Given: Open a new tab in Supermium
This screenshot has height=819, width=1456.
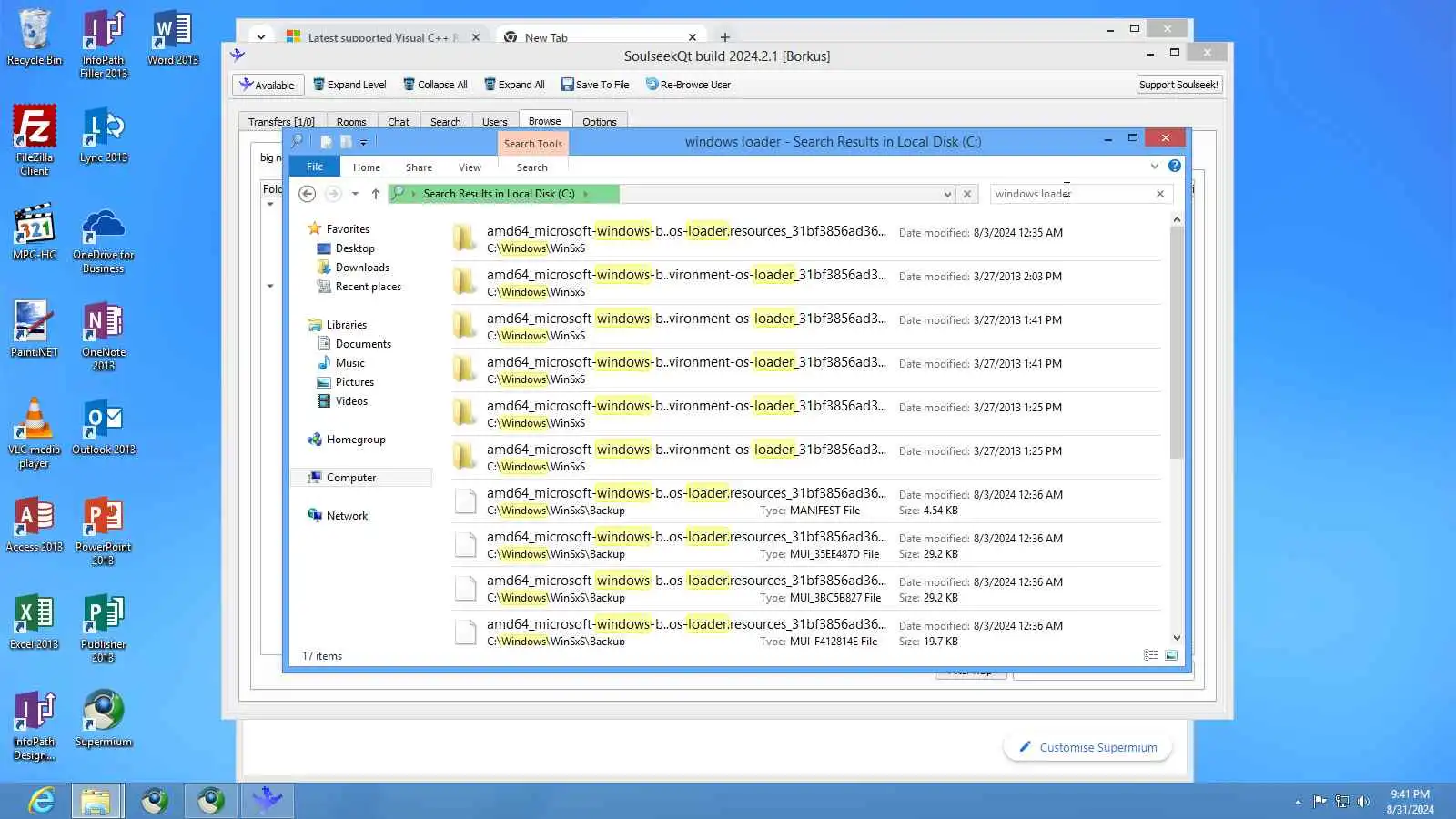Looking at the screenshot, I should pyautogui.click(x=724, y=37).
